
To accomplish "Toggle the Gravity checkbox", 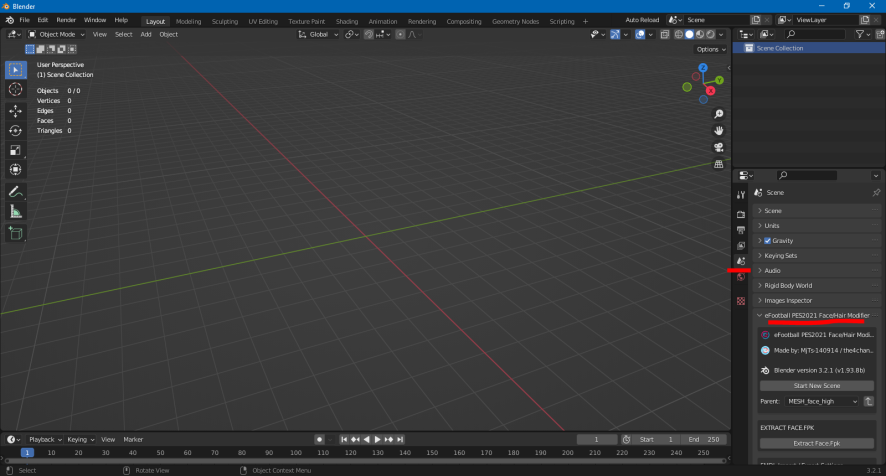I will (767, 241).
